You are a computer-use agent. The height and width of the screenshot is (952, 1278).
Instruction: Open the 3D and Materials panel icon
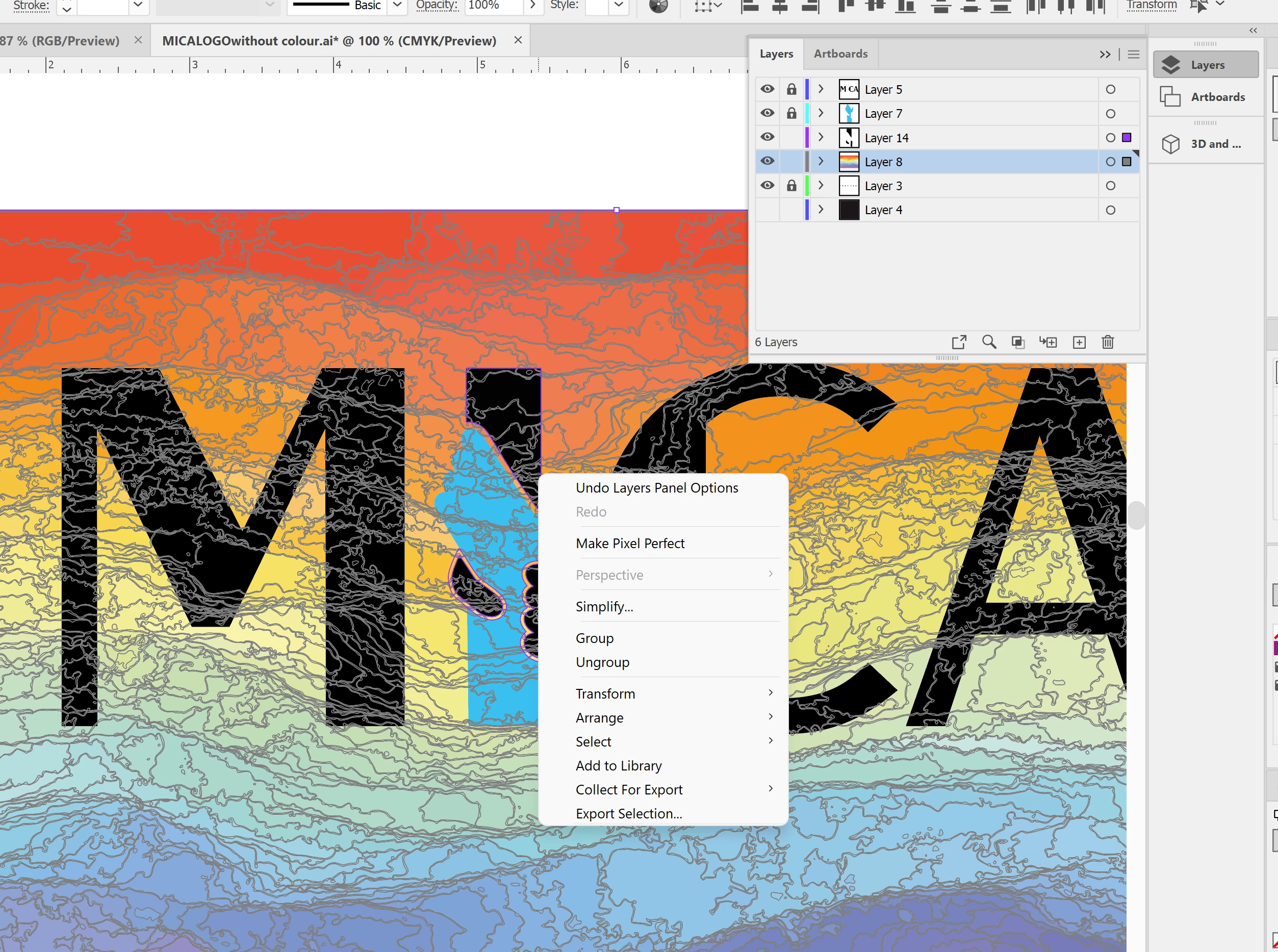tap(1171, 144)
